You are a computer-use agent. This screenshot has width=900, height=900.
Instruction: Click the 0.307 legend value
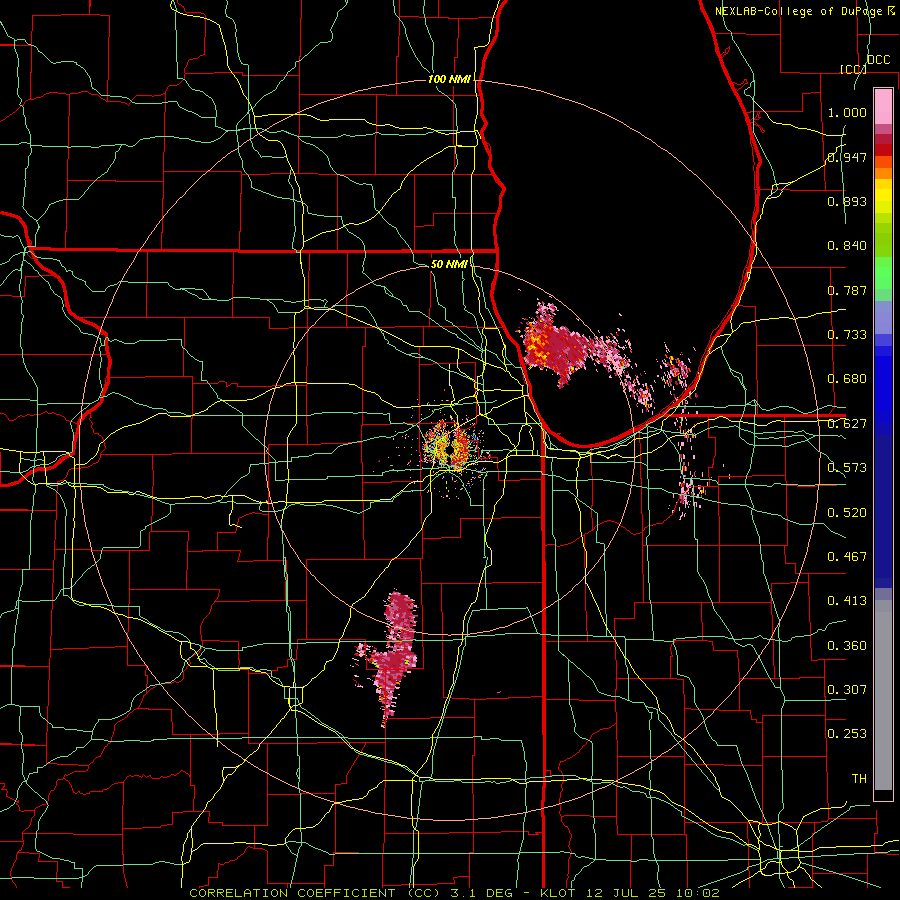pyautogui.click(x=847, y=690)
